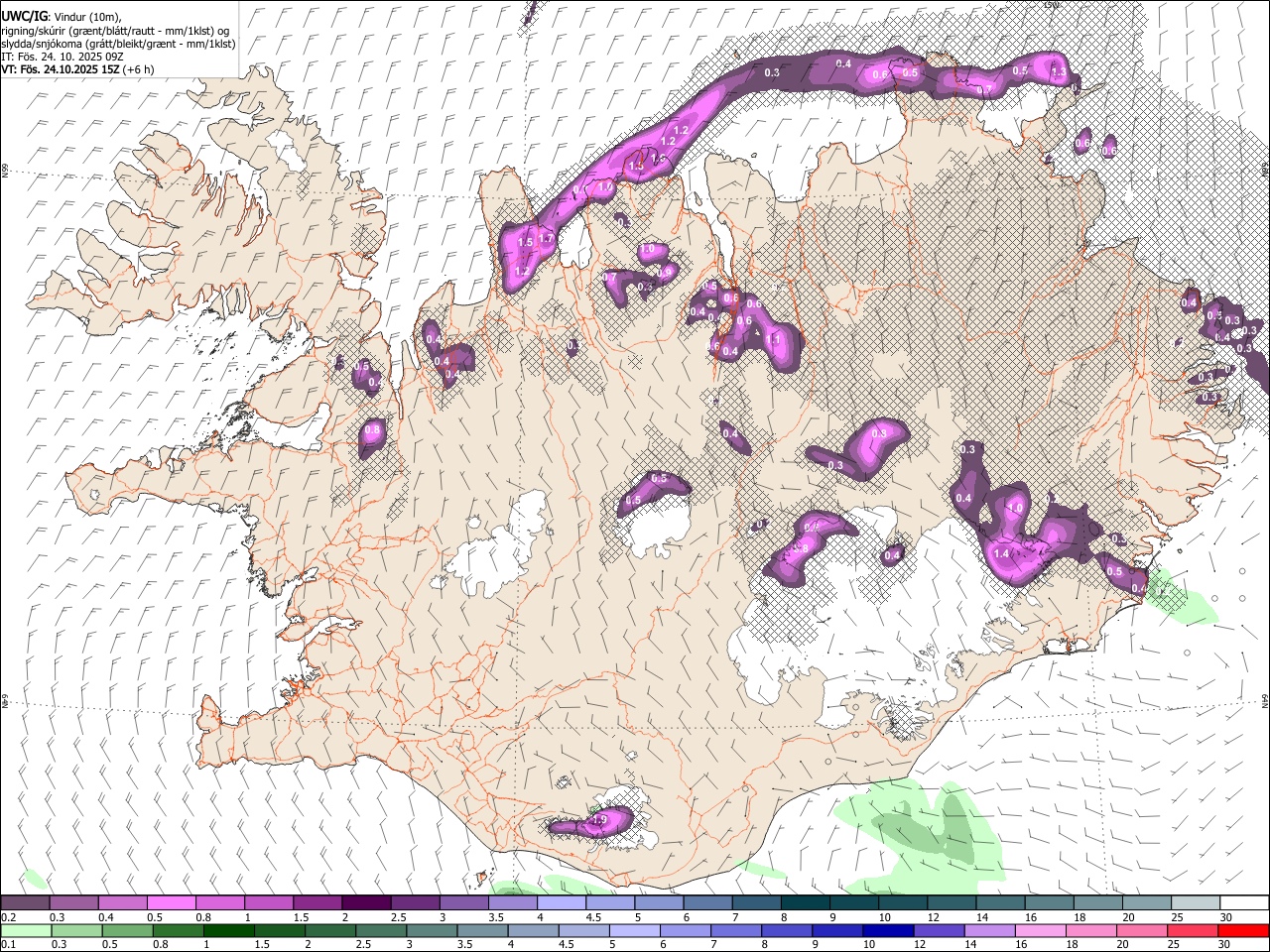This screenshot has width=1270, height=952.
Task: Select the lower violet swatch labeled 12
Action: click(937, 931)
